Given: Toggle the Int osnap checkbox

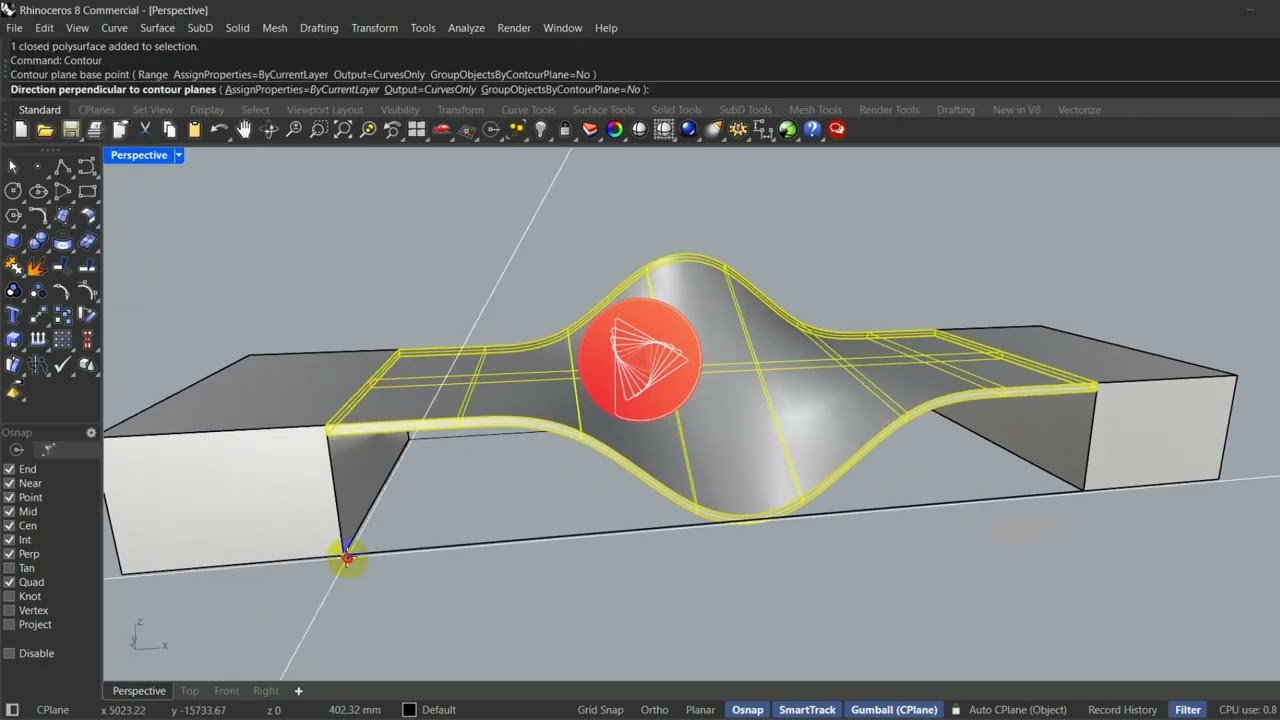Looking at the screenshot, I should tap(10, 540).
